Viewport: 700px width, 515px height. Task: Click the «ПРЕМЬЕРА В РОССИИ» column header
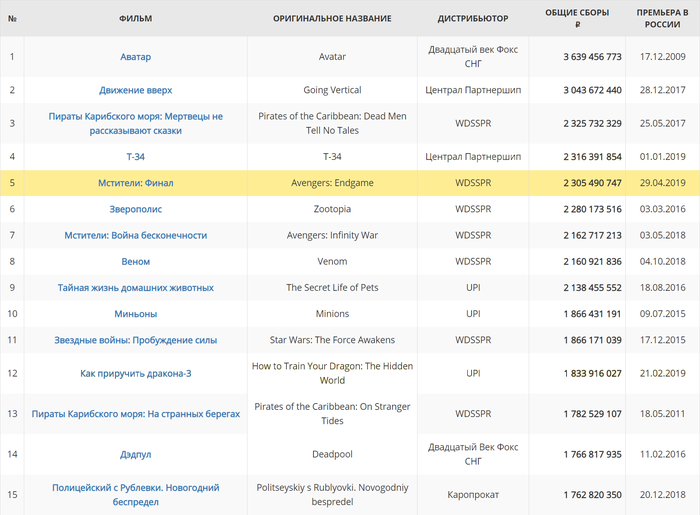click(662, 18)
